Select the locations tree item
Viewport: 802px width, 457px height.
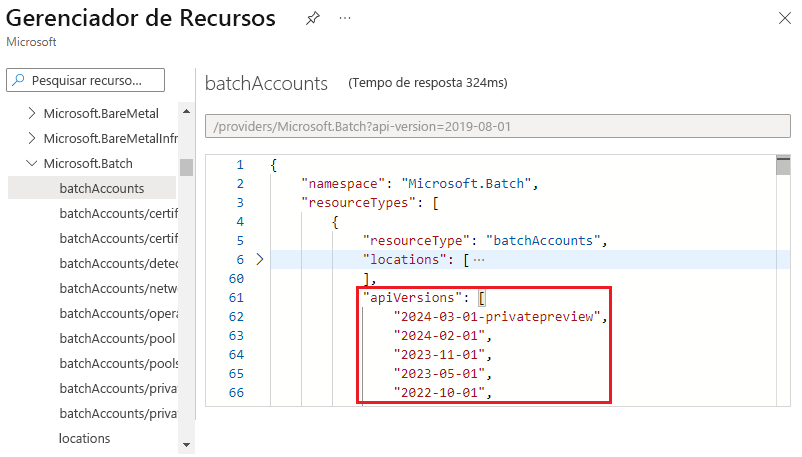click(x=85, y=438)
